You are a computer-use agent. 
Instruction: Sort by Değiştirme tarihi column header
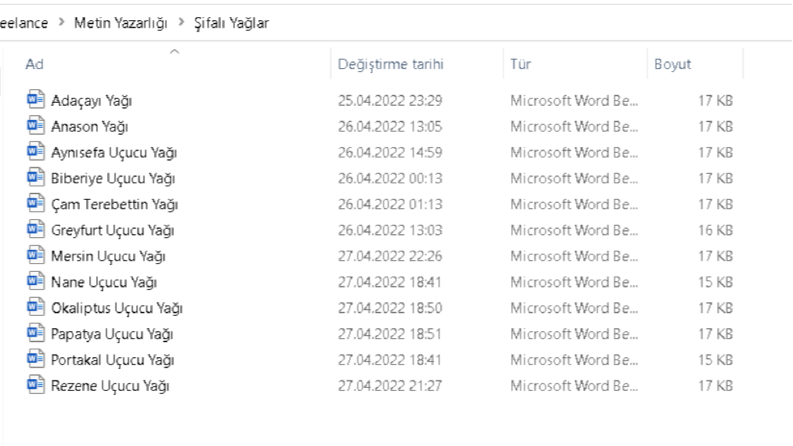coord(390,64)
